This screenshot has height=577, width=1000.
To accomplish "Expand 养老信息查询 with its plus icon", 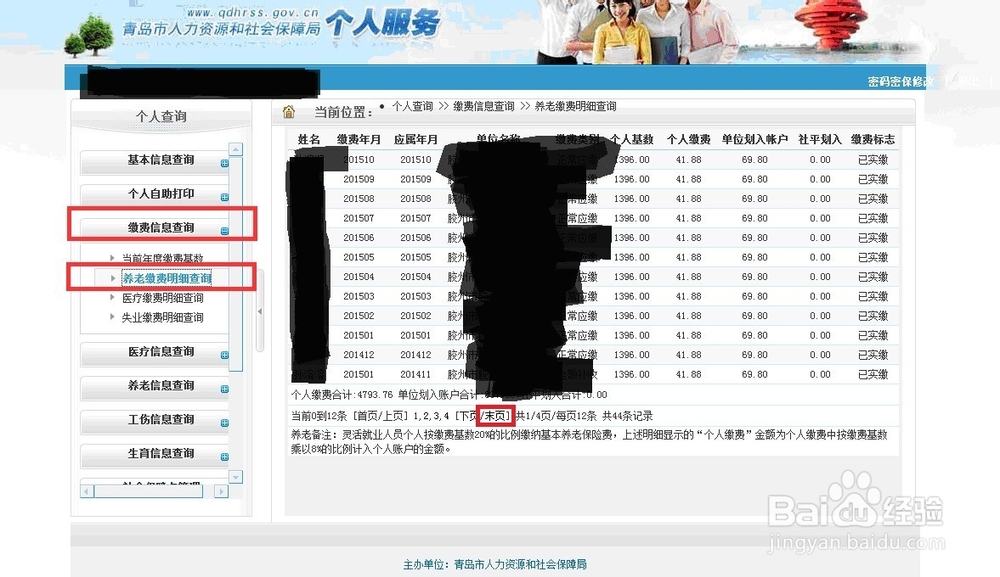I will pos(224,389).
